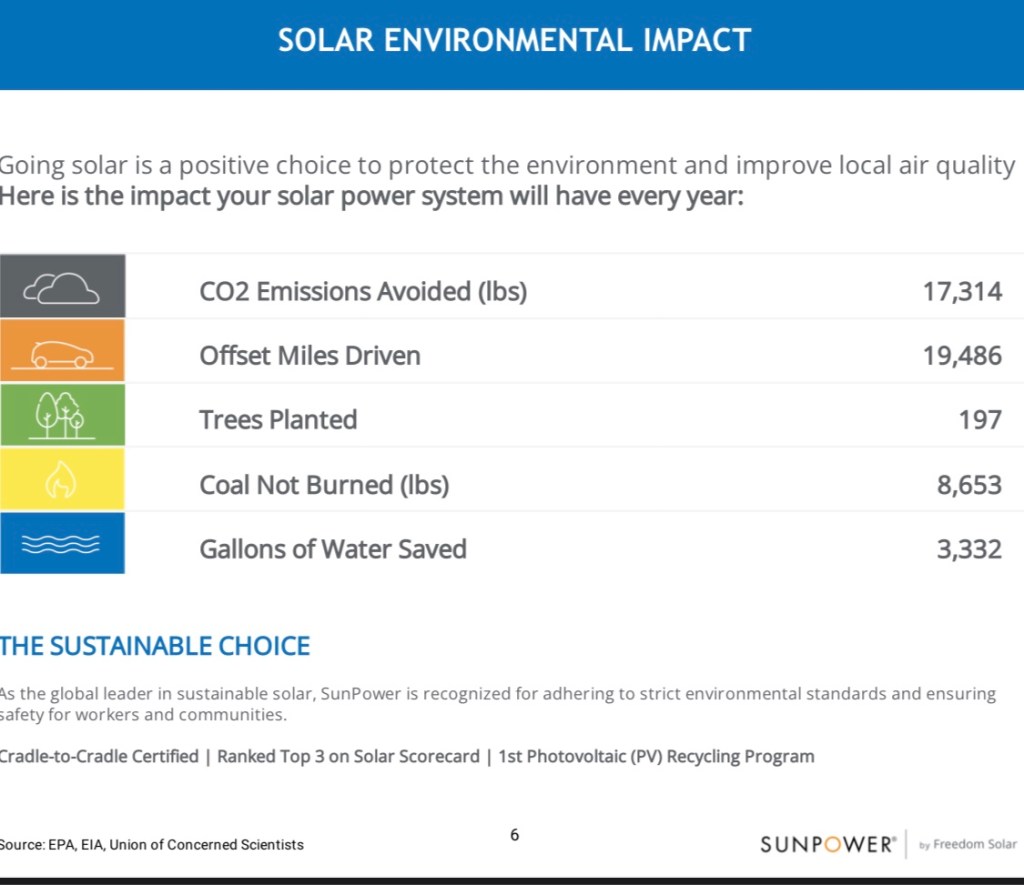Click the "Gallons of Water Saved" label
The height and width of the screenshot is (885, 1024).
click(x=333, y=548)
